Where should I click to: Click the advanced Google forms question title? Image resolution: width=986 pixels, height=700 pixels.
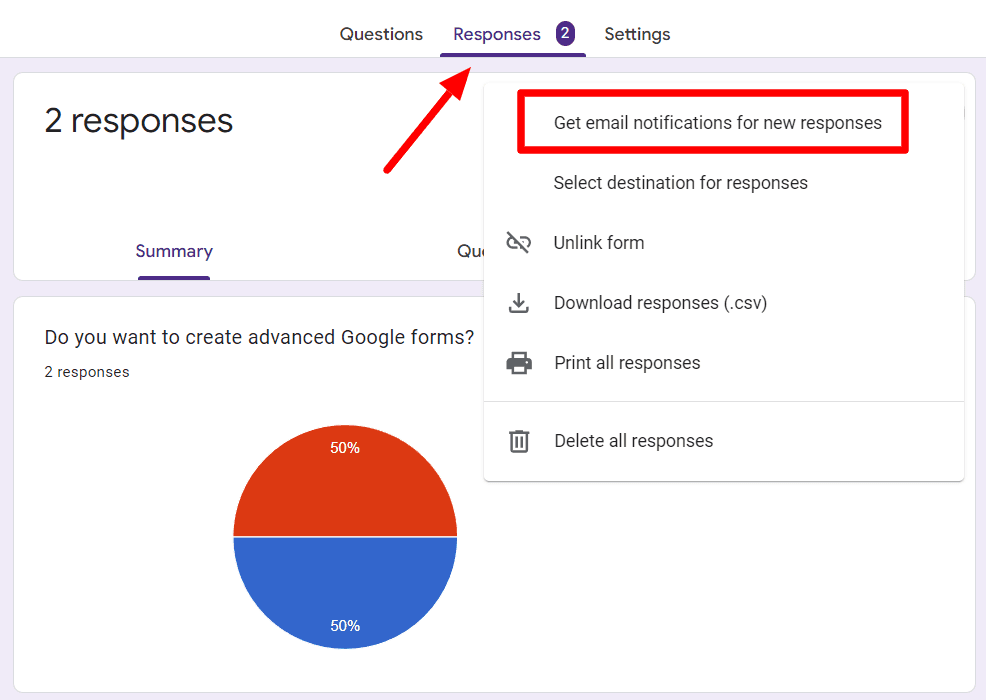coord(259,338)
